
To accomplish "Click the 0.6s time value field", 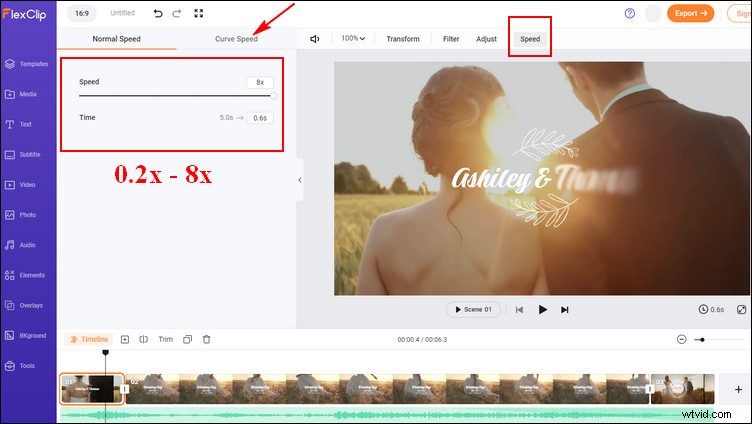I will tap(260, 118).
